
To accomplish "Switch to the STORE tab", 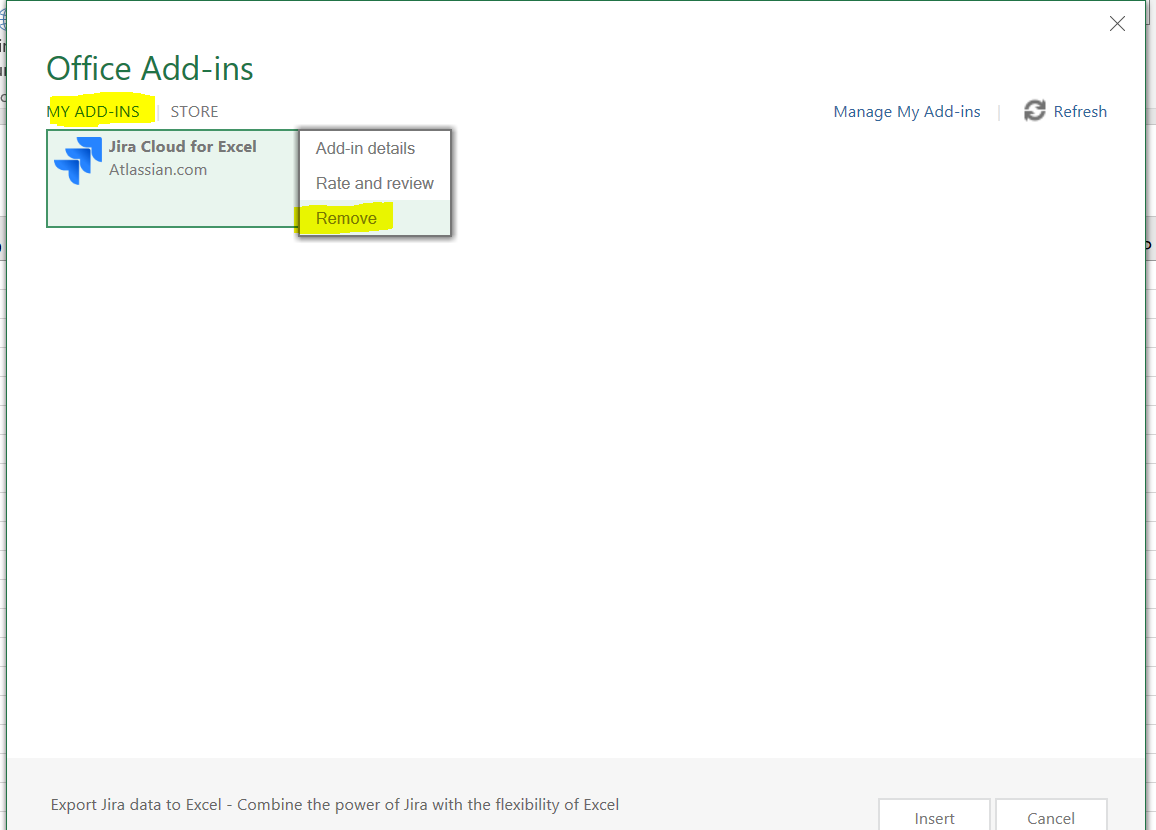I will (x=194, y=111).
